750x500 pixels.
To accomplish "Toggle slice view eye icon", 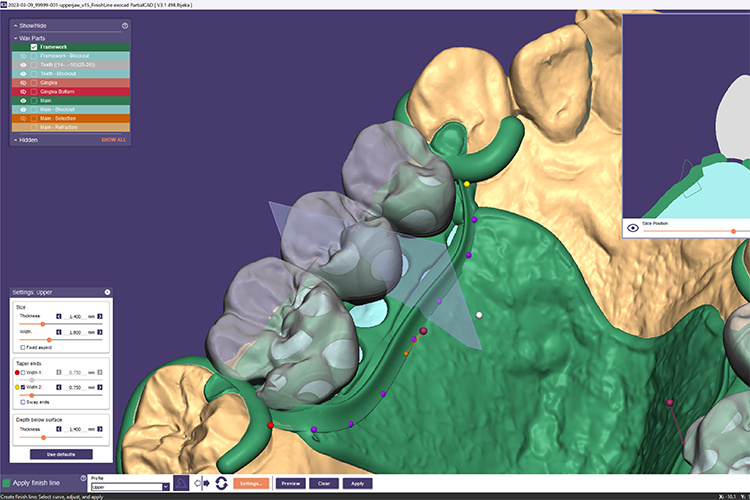I will [633, 228].
